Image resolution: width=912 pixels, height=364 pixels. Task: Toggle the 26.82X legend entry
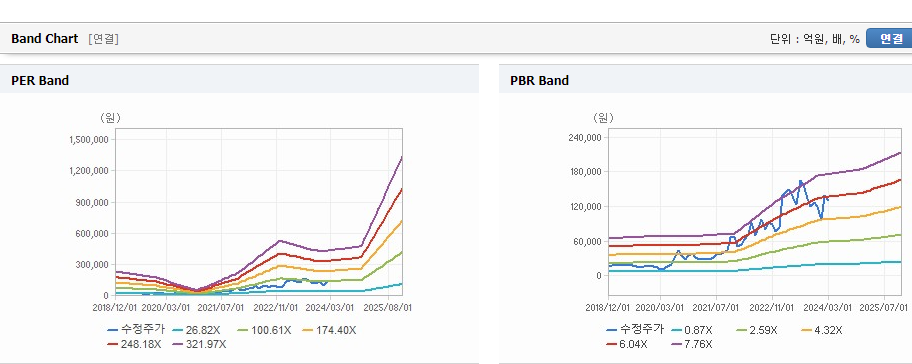197,330
